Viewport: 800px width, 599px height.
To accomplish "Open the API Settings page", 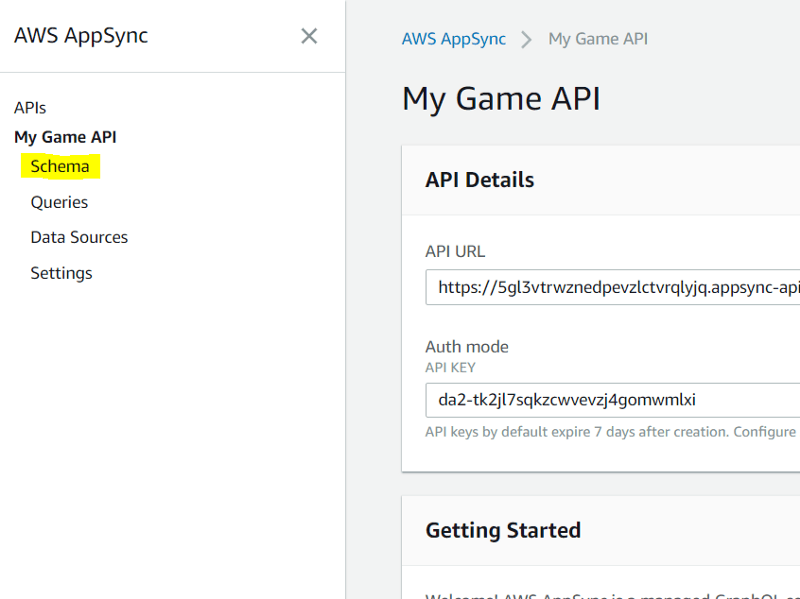I will coord(61,273).
